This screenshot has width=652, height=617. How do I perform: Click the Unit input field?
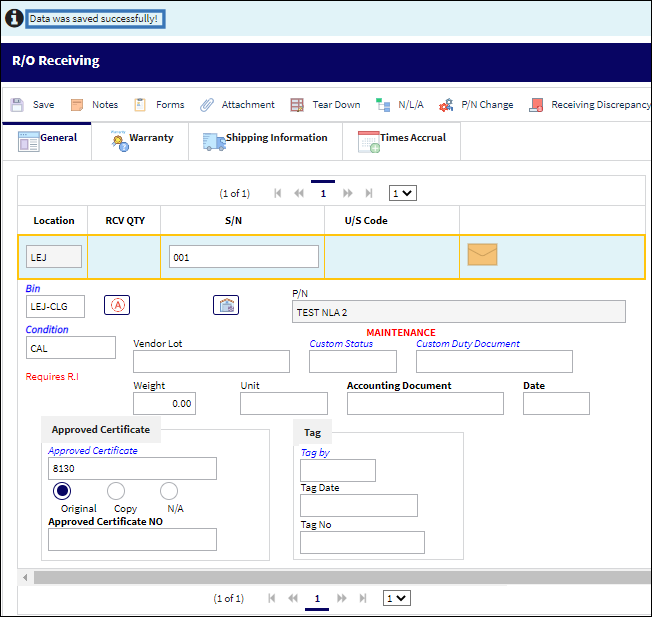284,403
